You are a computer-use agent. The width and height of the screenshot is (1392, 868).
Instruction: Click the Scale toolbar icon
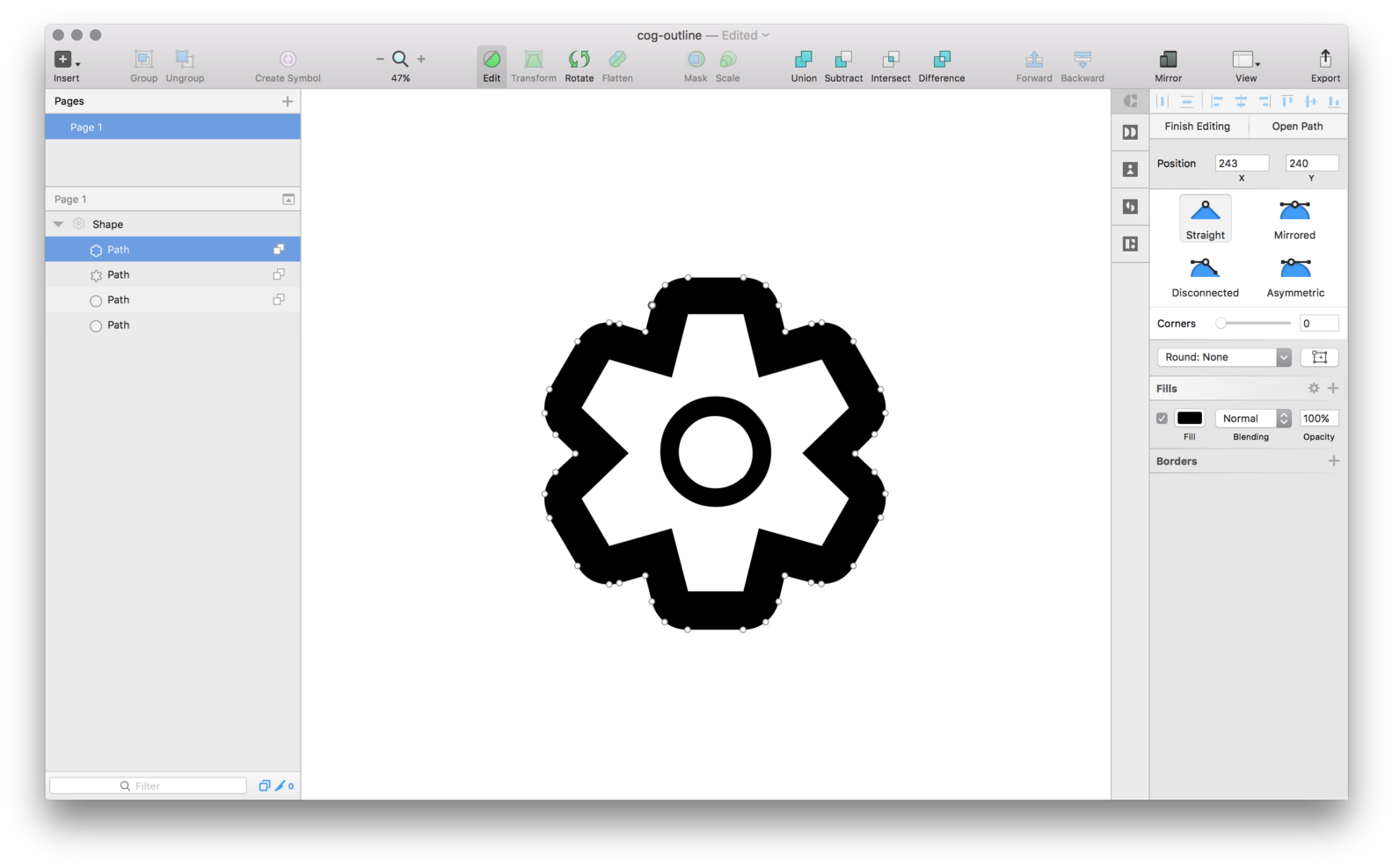727,59
